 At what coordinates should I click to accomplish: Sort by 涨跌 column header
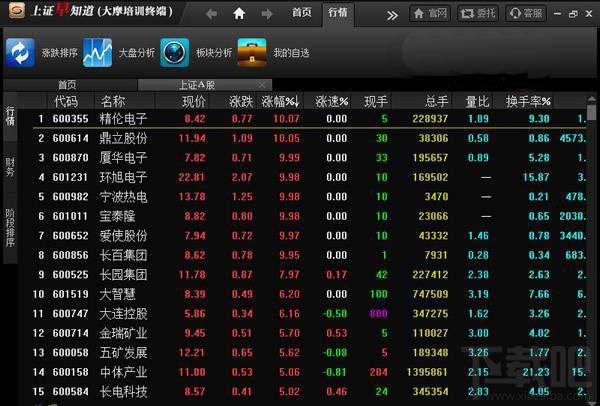[x=241, y=102]
